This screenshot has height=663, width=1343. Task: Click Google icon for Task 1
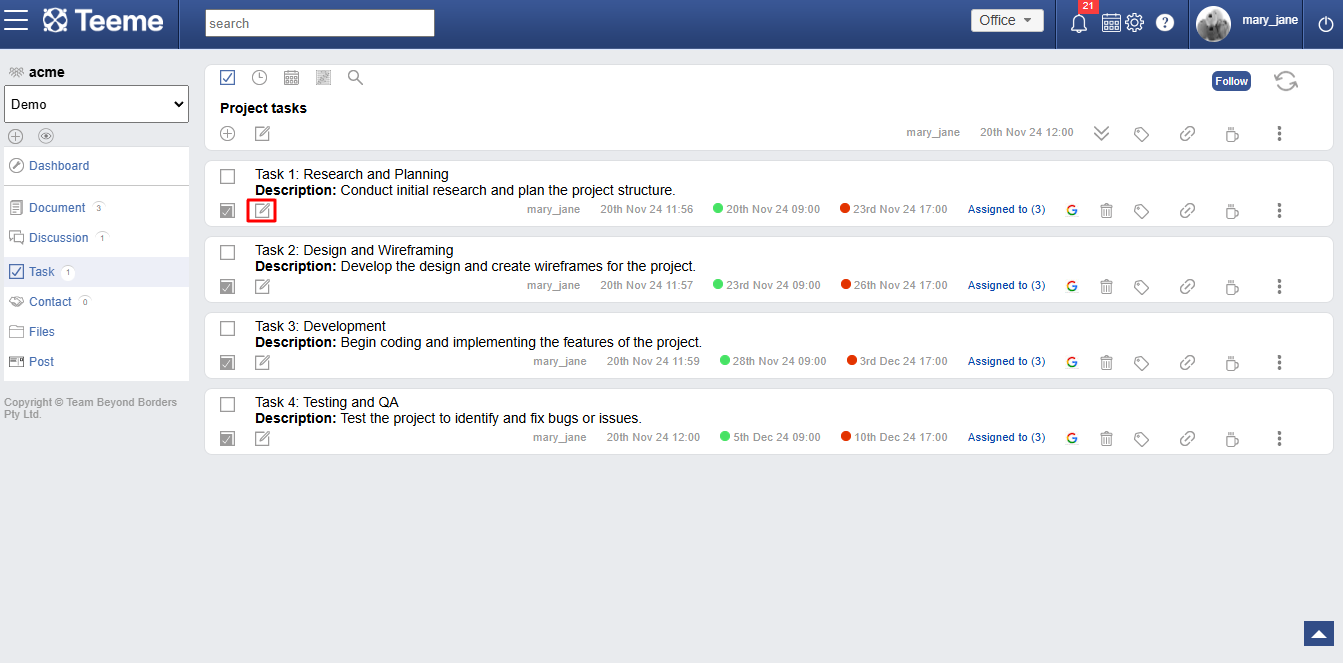[x=1072, y=210]
